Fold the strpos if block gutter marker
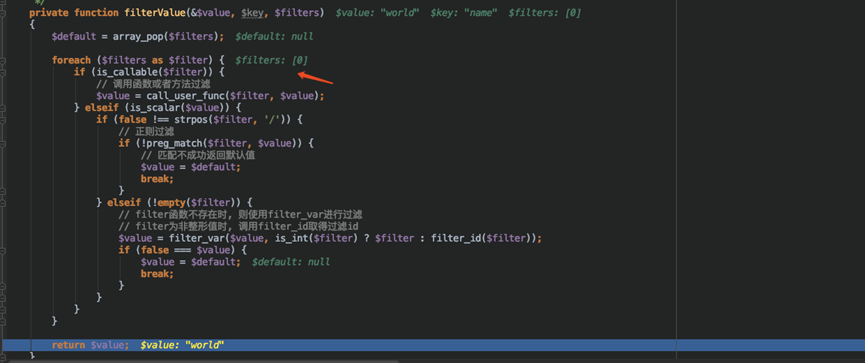The height and width of the screenshot is (363, 865). point(3,120)
